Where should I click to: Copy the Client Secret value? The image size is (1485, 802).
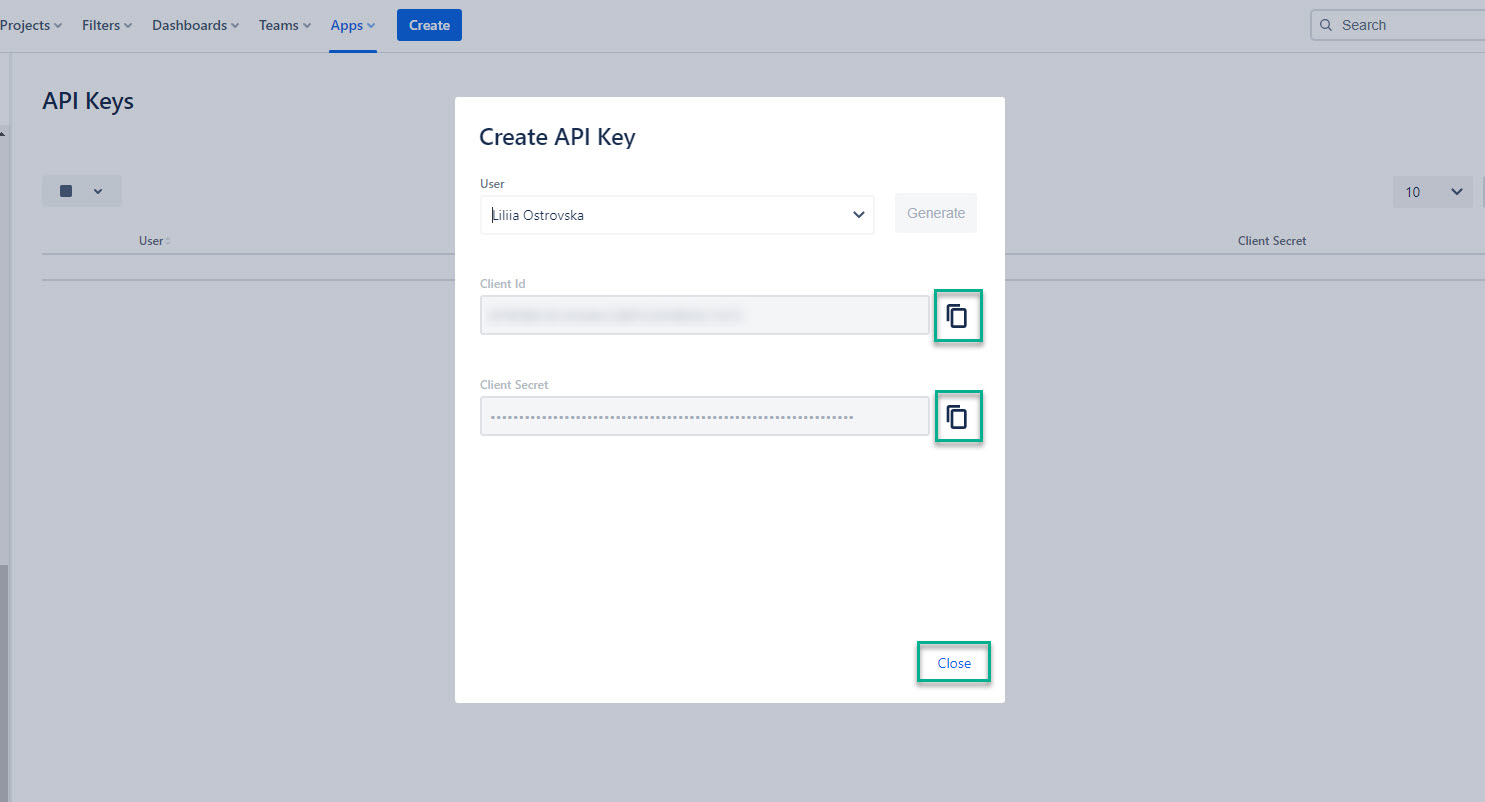[957, 416]
